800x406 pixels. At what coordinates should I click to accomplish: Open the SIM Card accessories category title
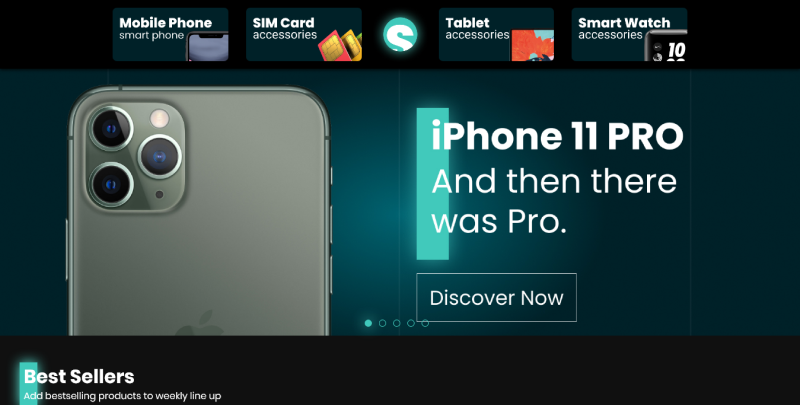coord(285,29)
